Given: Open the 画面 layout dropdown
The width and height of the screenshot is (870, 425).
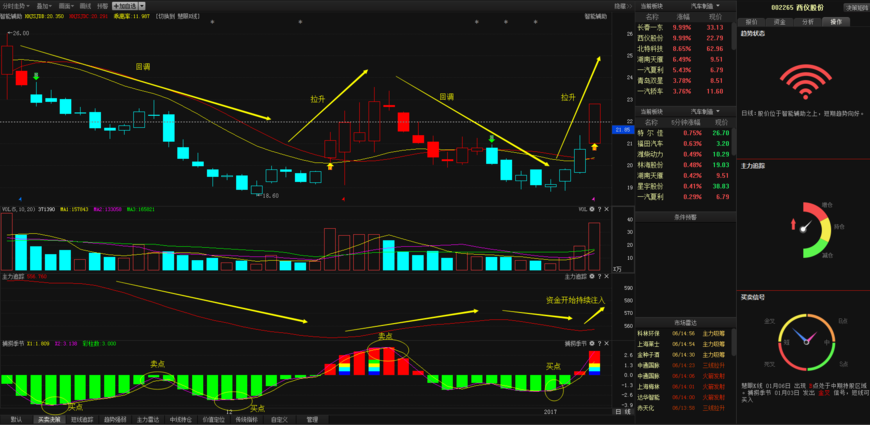Looking at the screenshot, I should tap(67, 6).
